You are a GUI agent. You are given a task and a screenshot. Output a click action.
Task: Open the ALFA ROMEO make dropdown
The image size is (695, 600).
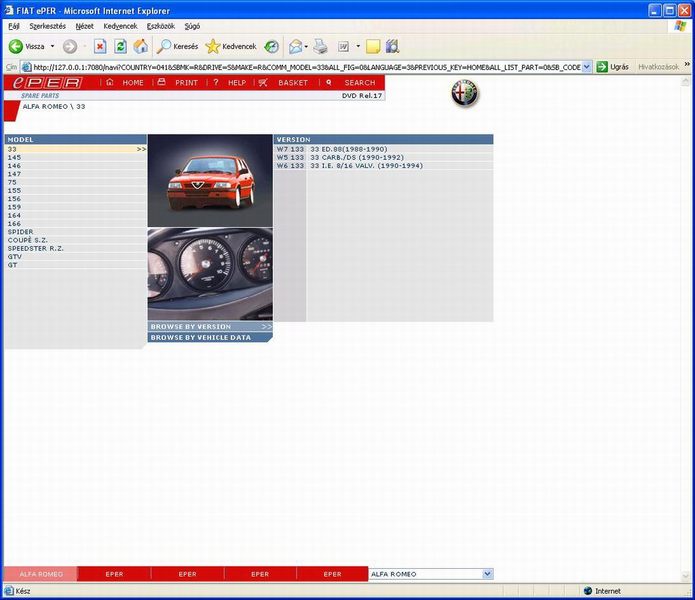pos(431,574)
